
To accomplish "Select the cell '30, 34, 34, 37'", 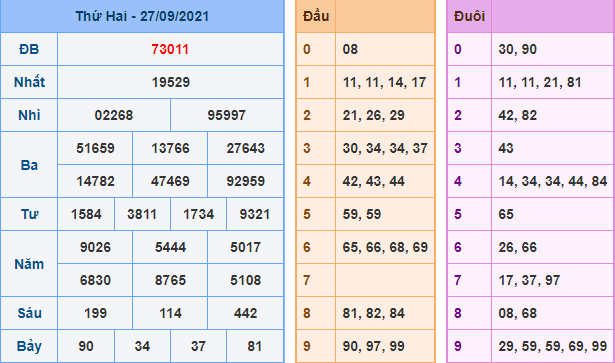I will [x=385, y=148].
